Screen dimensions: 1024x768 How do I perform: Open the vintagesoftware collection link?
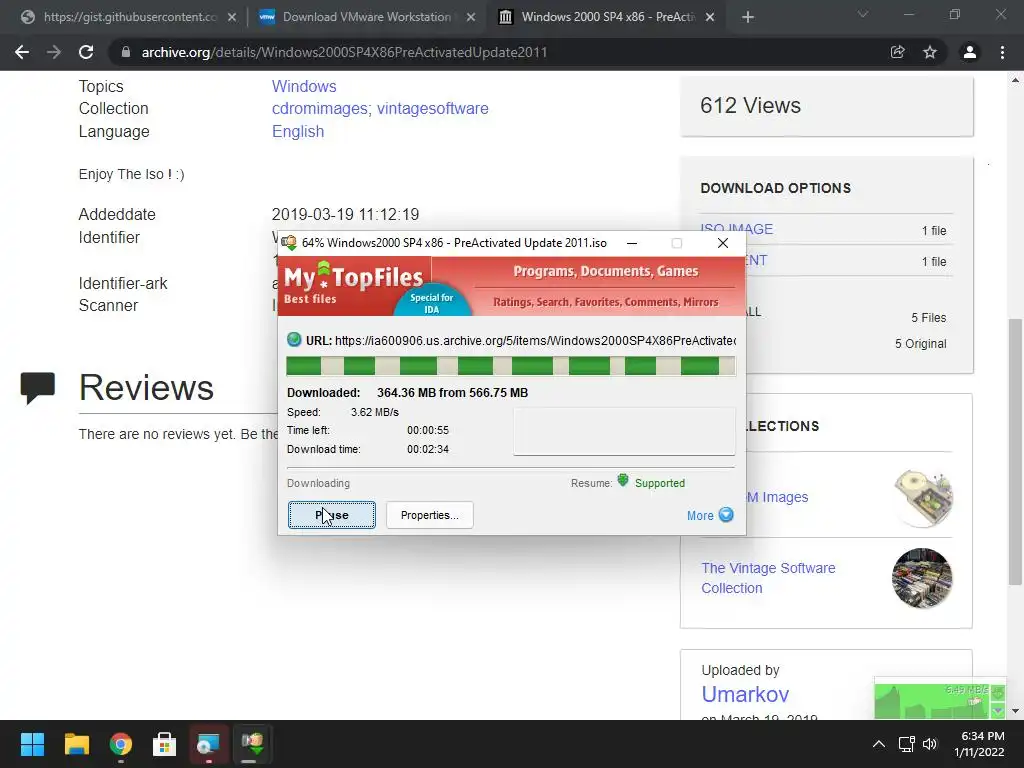click(432, 108)
